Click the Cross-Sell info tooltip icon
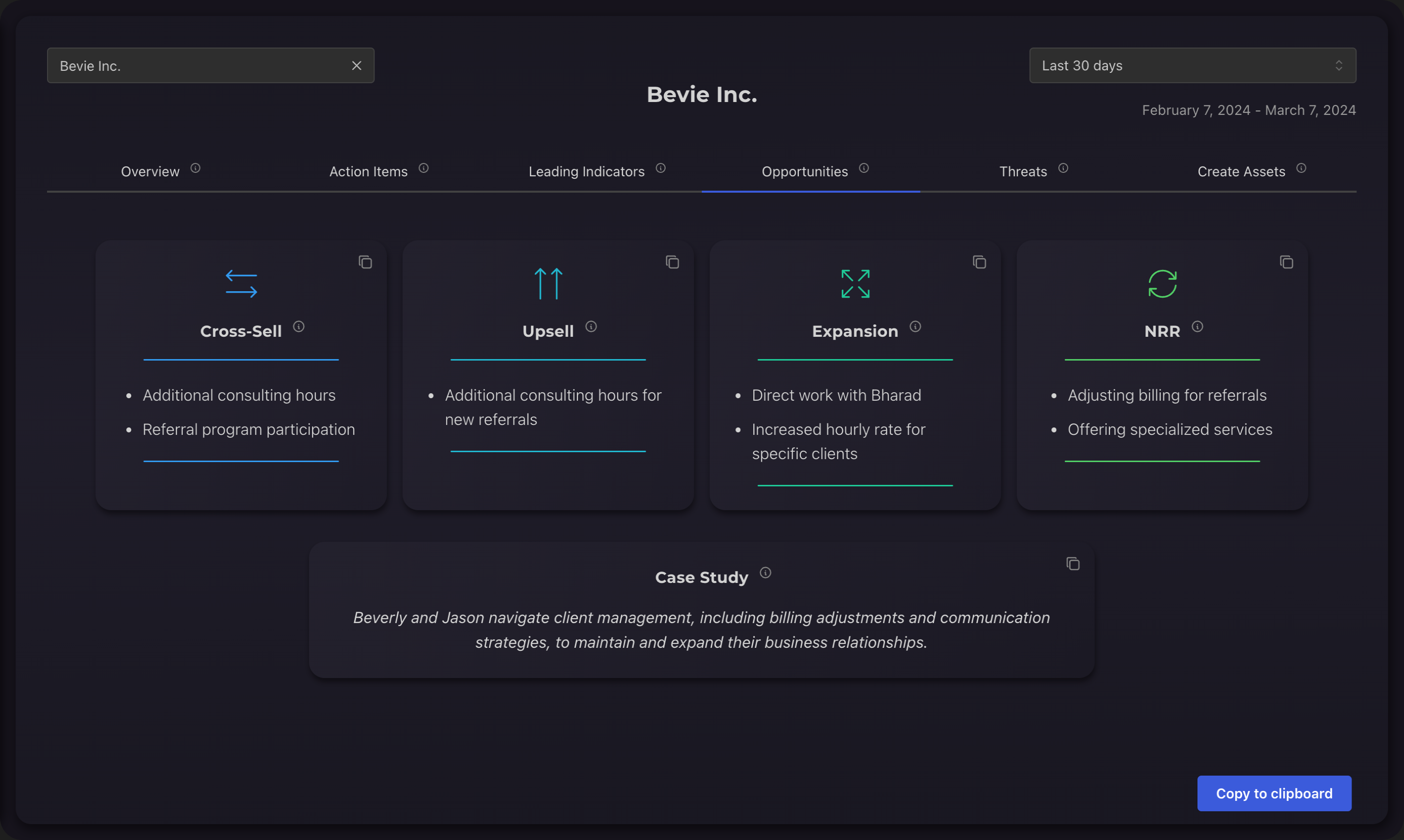The width and height of the screenshot is (1404, 840). [299, 328]
